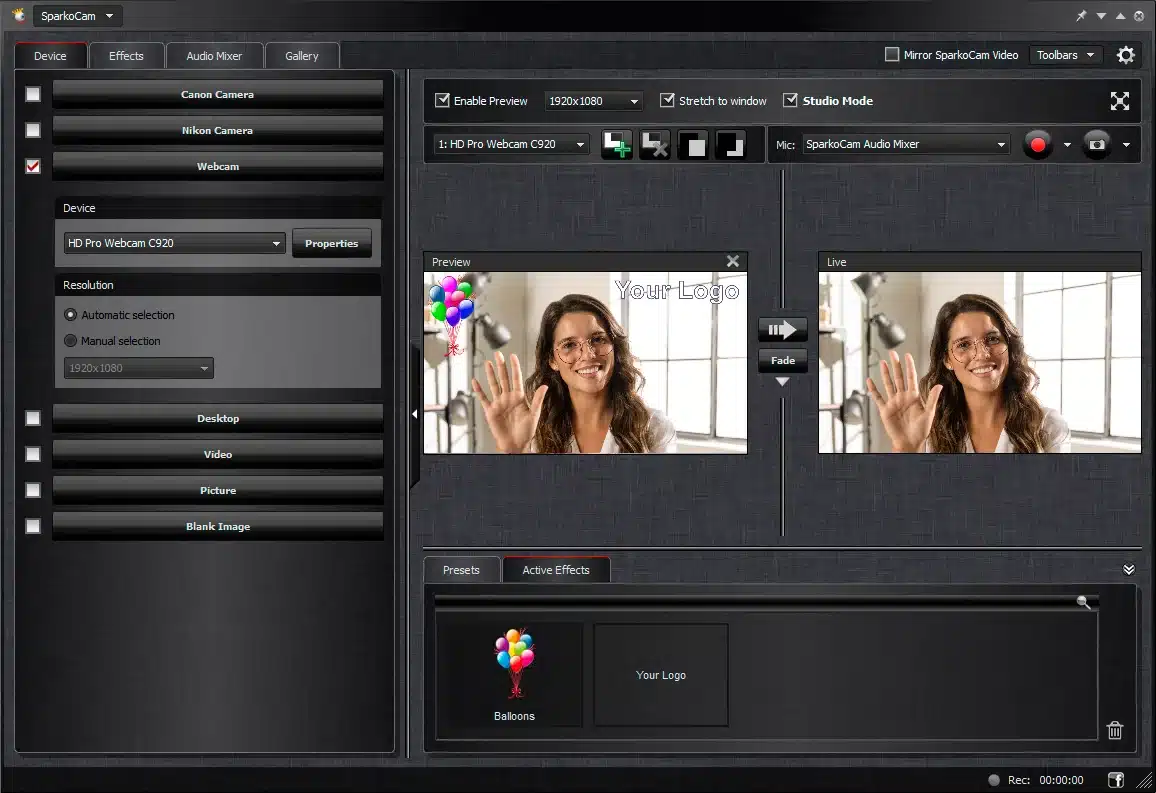Open the Presets tab
This screenshot has width=1156, height=793.
(461, 570)
